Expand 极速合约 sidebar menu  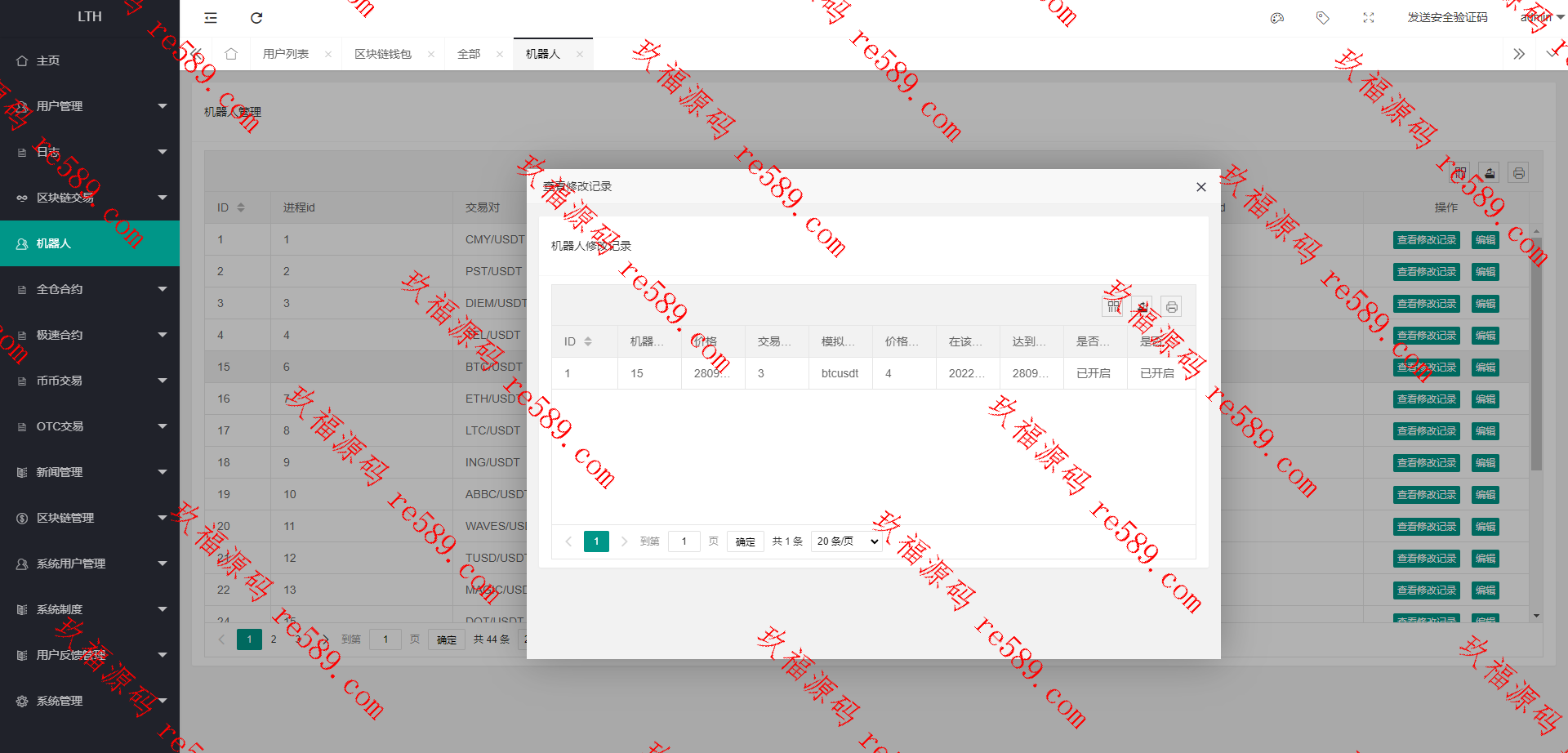(90, 335)
